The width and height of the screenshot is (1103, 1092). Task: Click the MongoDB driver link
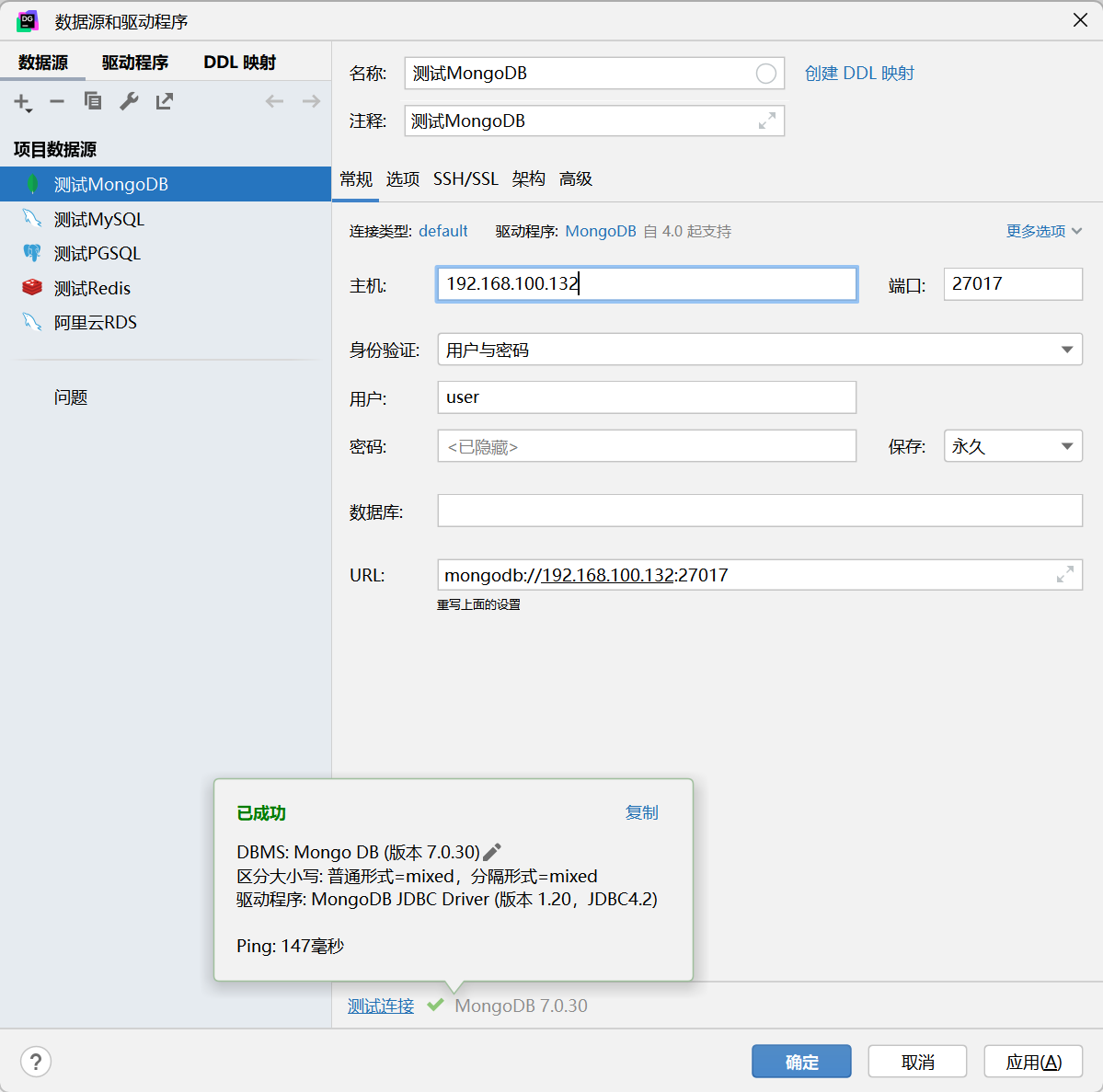[x=601, y=231]
